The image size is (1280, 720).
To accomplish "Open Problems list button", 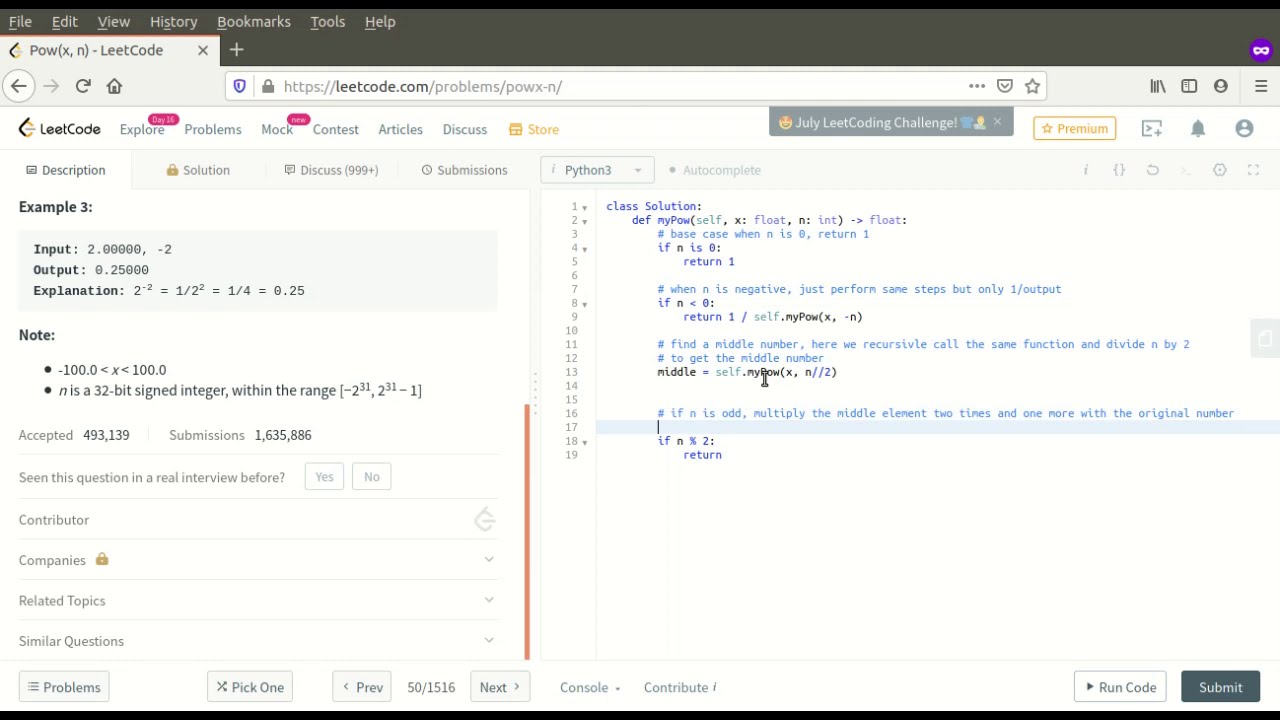I will tap(64, 687).
